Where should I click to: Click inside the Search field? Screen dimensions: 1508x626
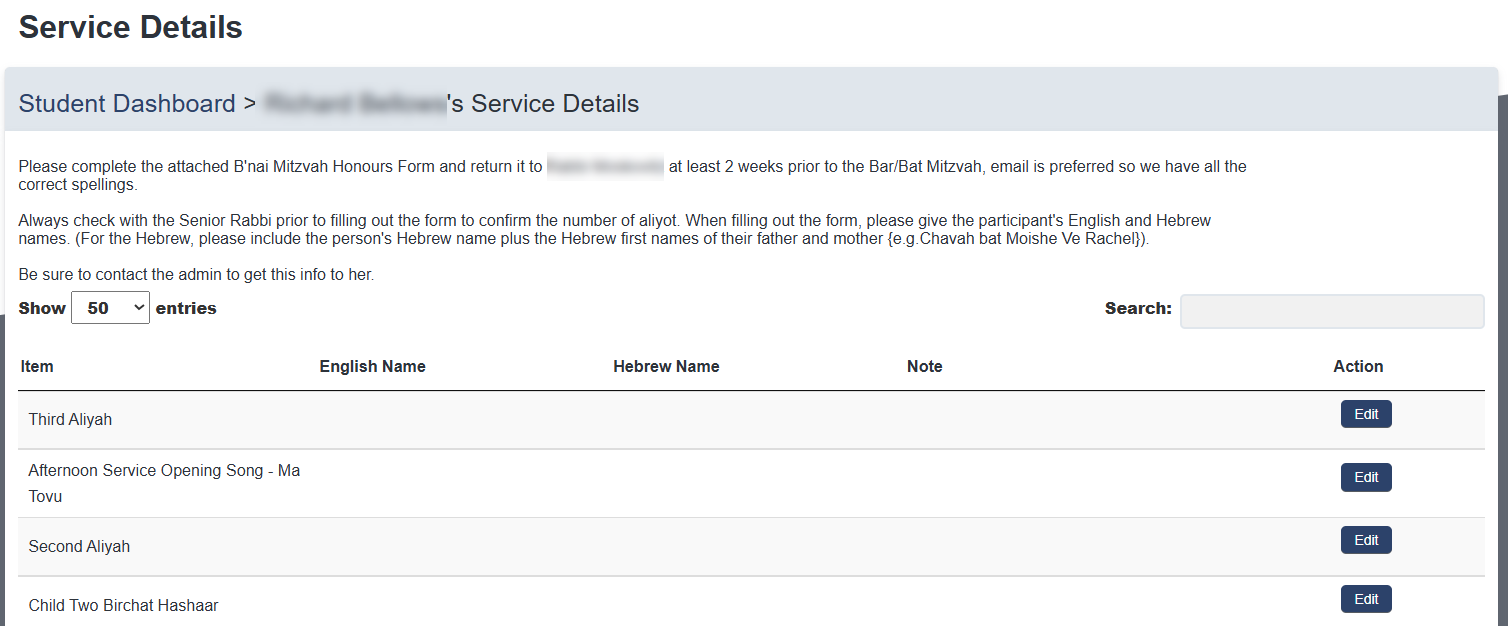coord(1331,311)
